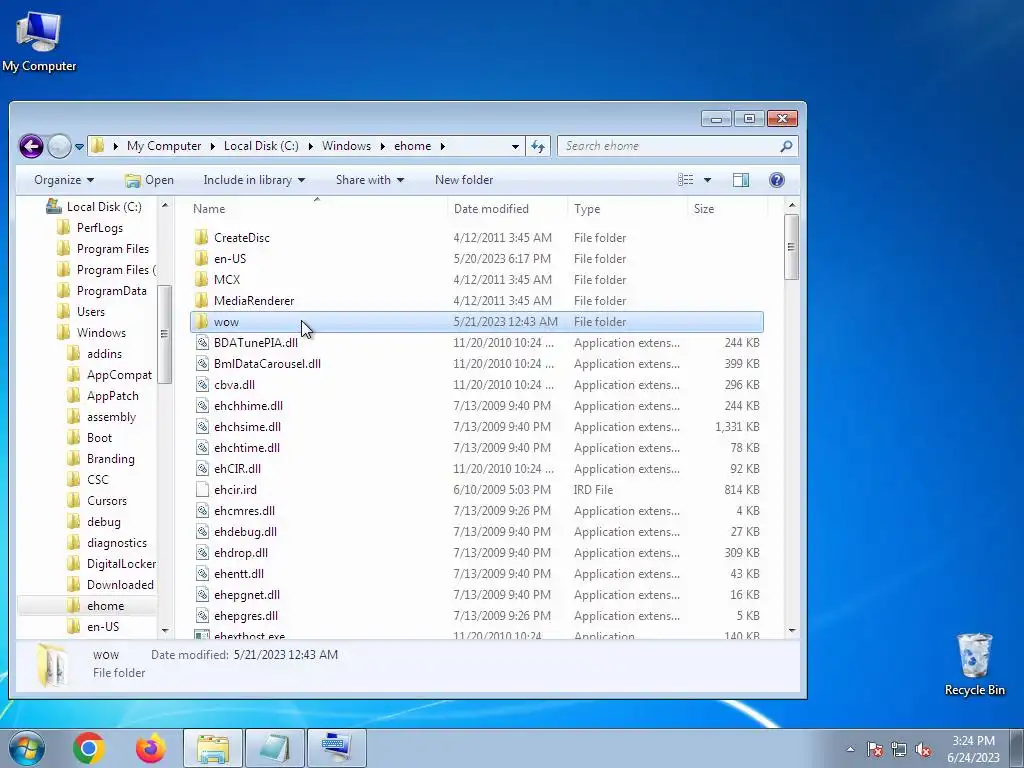Click navigation pane scroll down arrow
The image size is (1024, 768).
[165, 631]
